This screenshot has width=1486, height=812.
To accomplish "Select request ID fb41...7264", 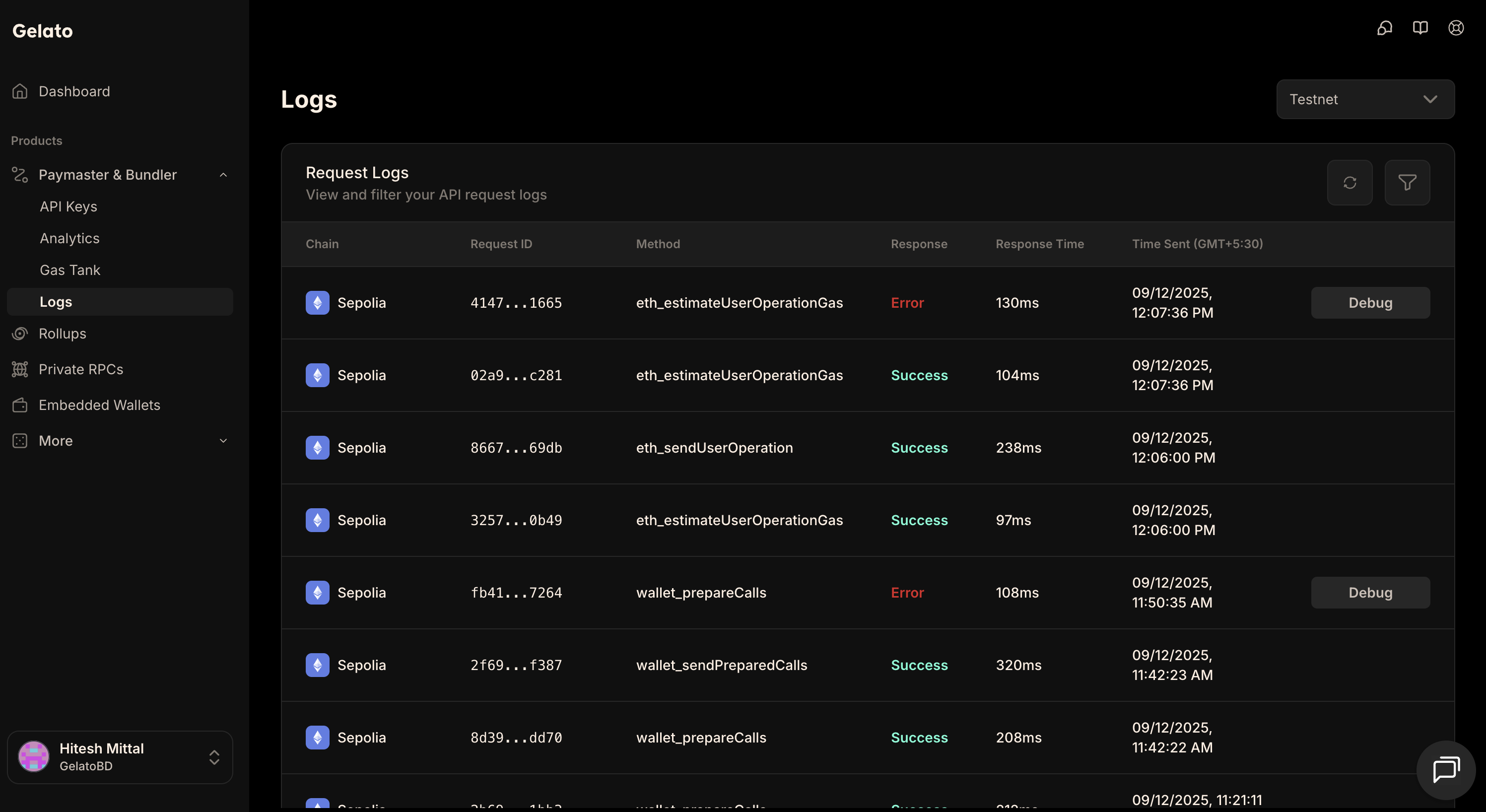I will point(516,593).
